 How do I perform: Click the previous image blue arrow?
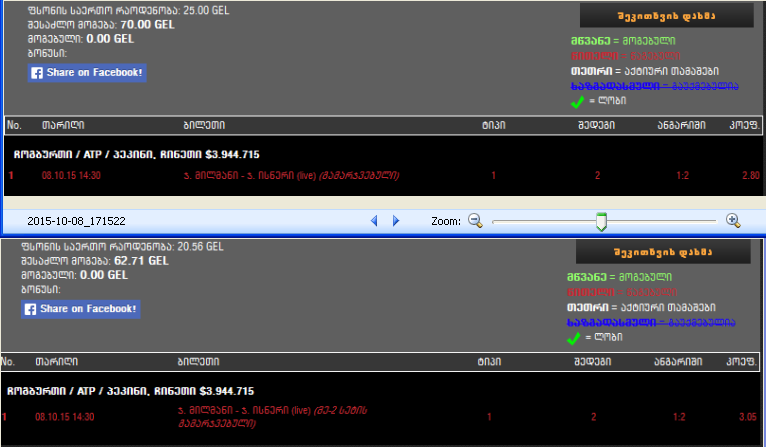point(374,221)
